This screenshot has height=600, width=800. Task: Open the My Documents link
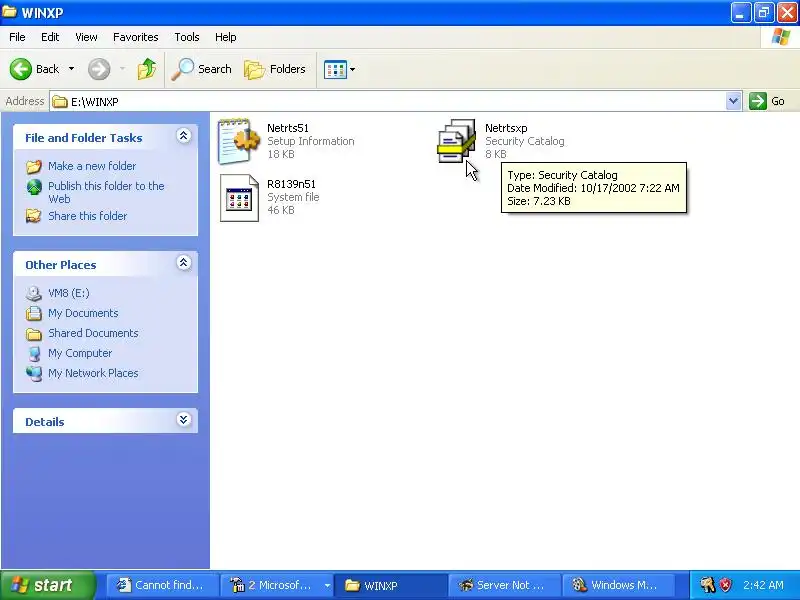coord(83,313)
